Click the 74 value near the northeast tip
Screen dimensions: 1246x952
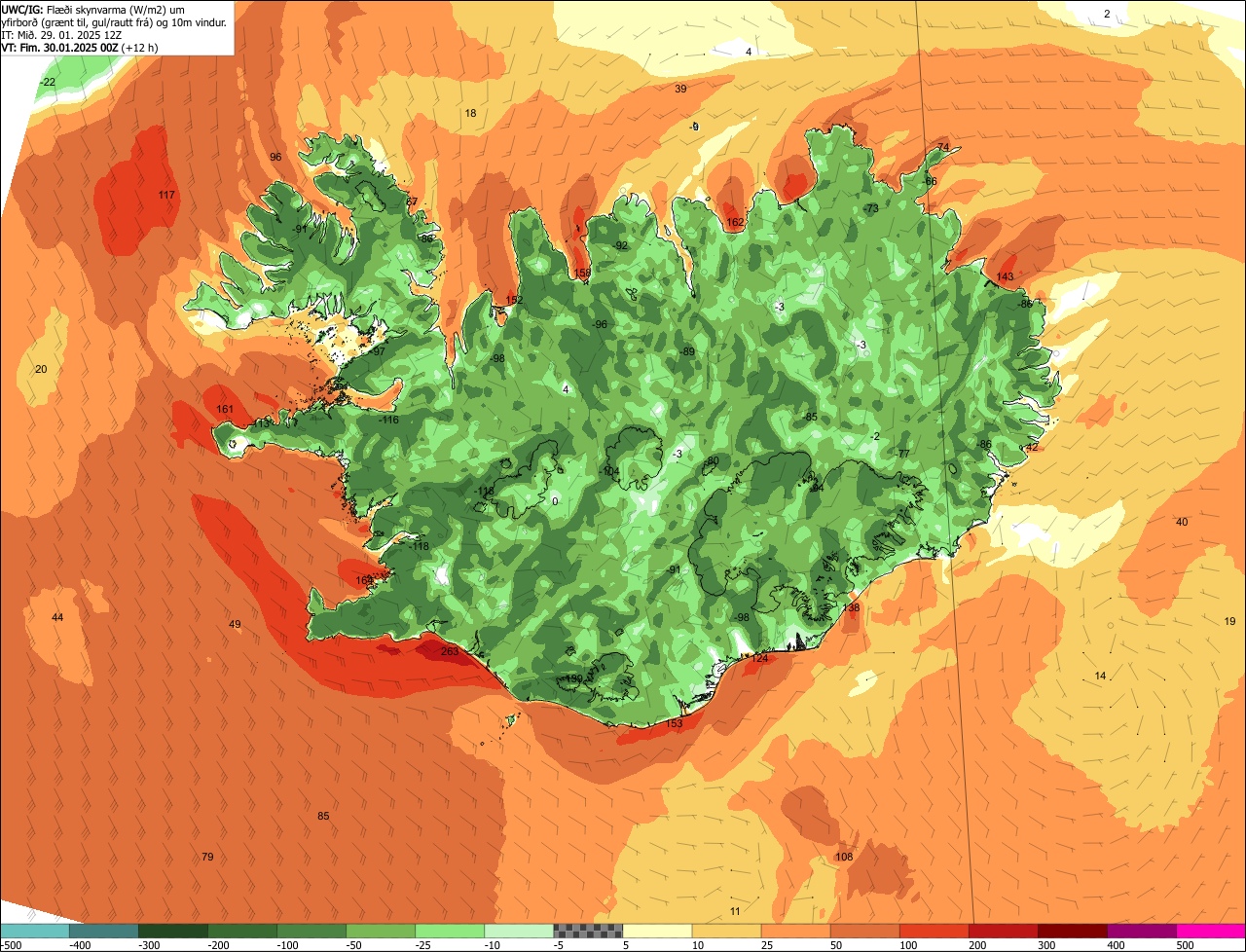[x=942, y=148]
